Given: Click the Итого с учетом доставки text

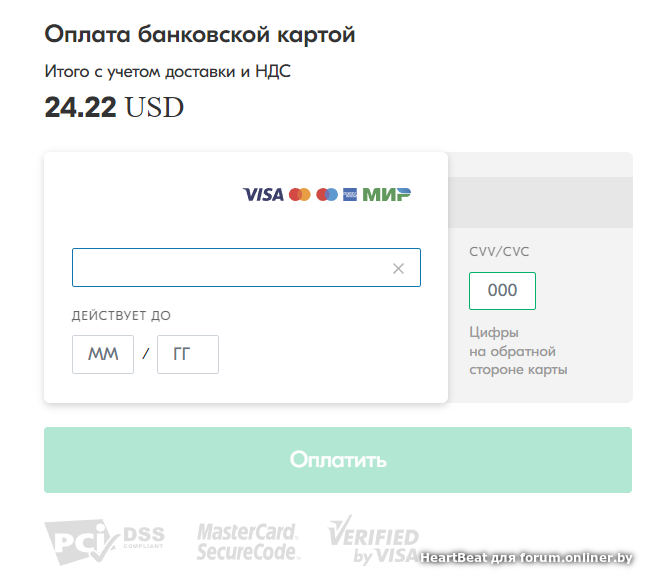Looking at the screenshot, I should point(168,71).
